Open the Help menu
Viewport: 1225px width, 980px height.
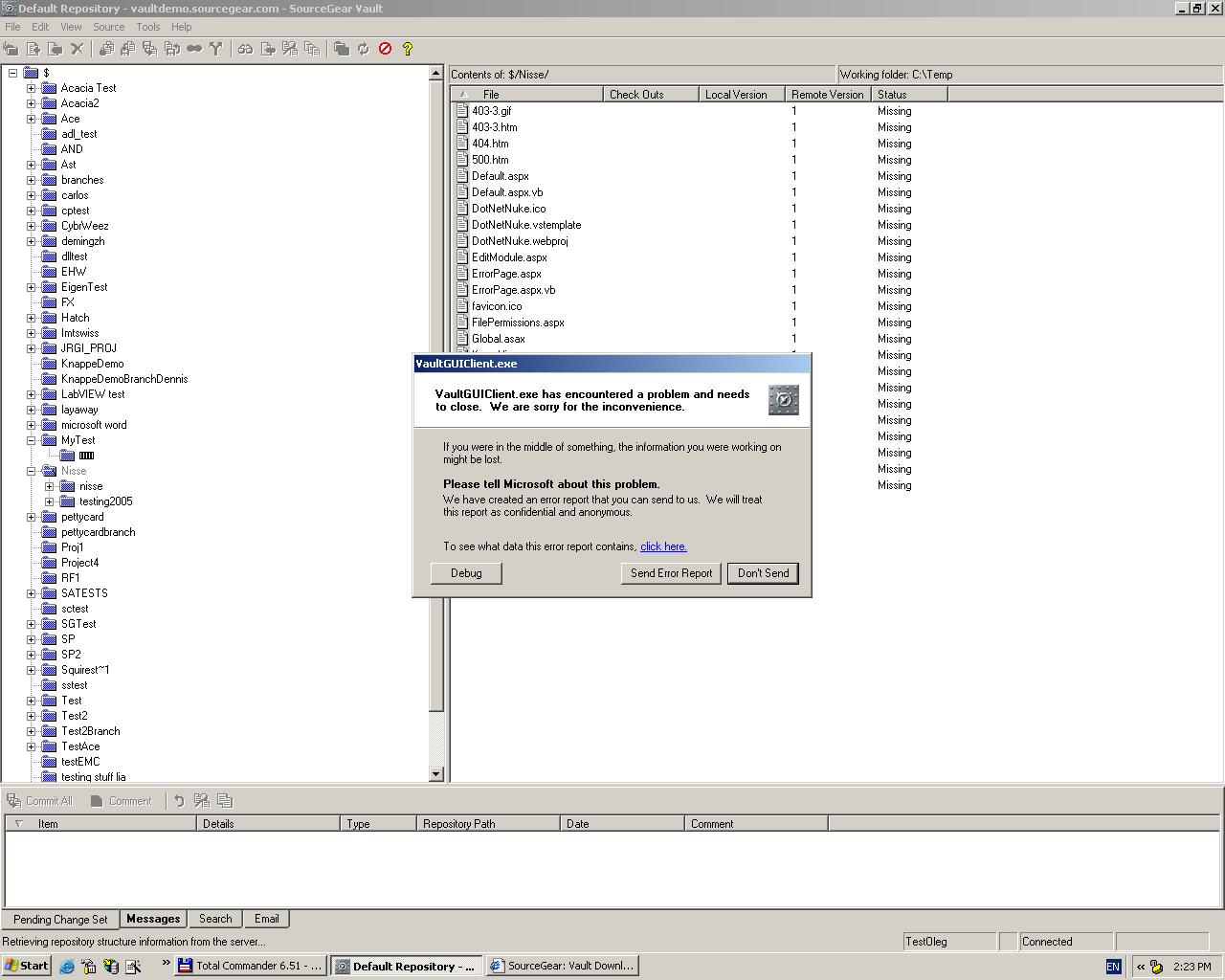click(x=181, y=27)
